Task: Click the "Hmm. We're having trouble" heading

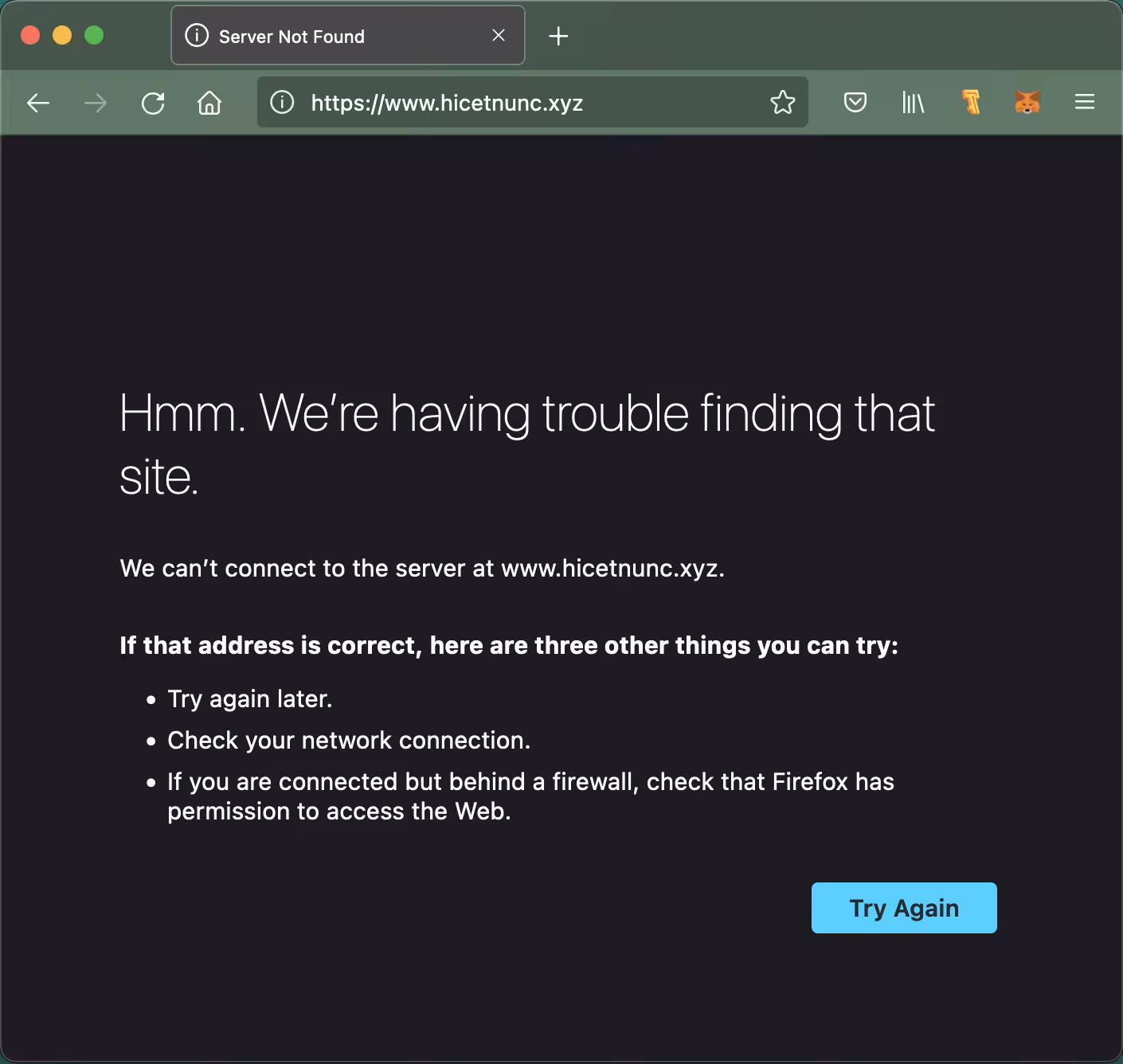Action: coord(527,444)
